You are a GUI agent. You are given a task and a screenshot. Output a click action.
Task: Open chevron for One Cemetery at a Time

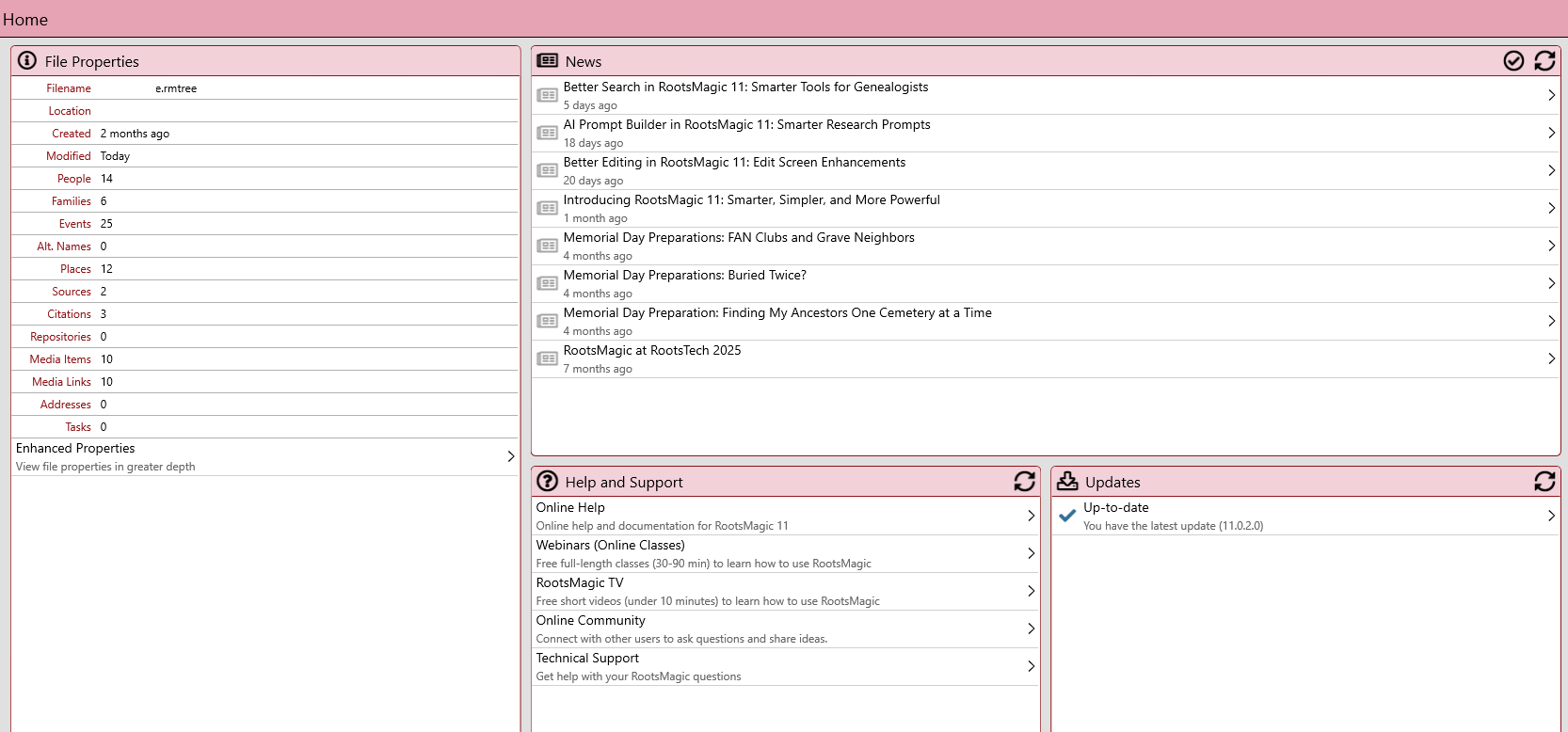[x=1551, y=321]
